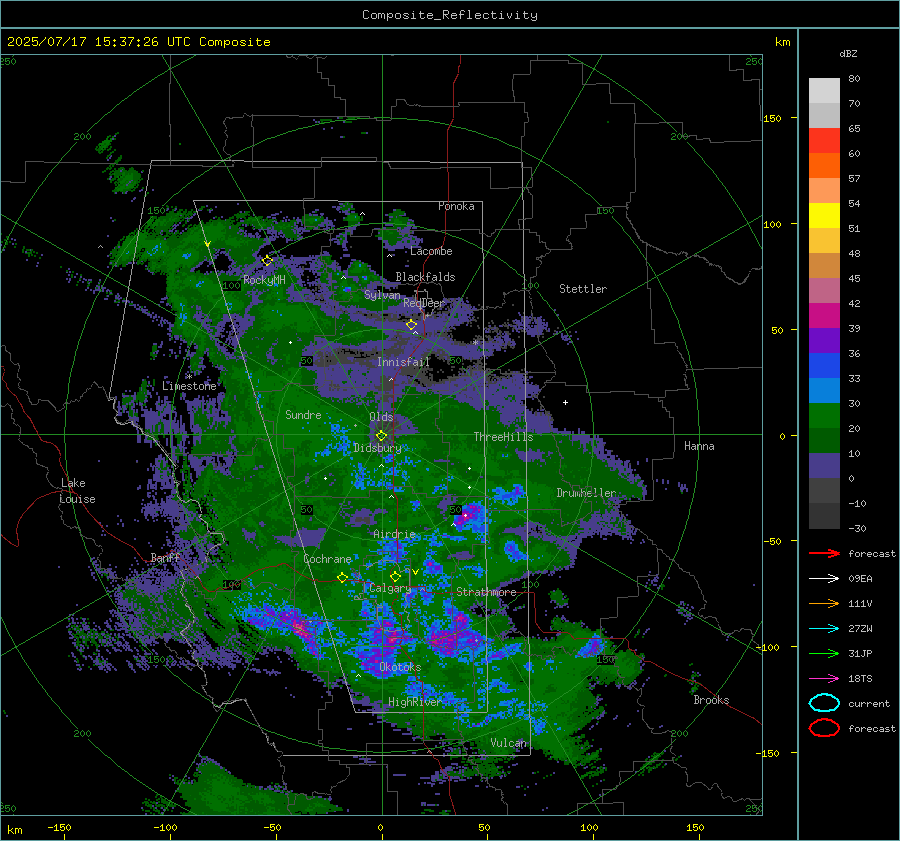Click the Stettler label
Screen dimensions: 900x841
coord(583,289)
